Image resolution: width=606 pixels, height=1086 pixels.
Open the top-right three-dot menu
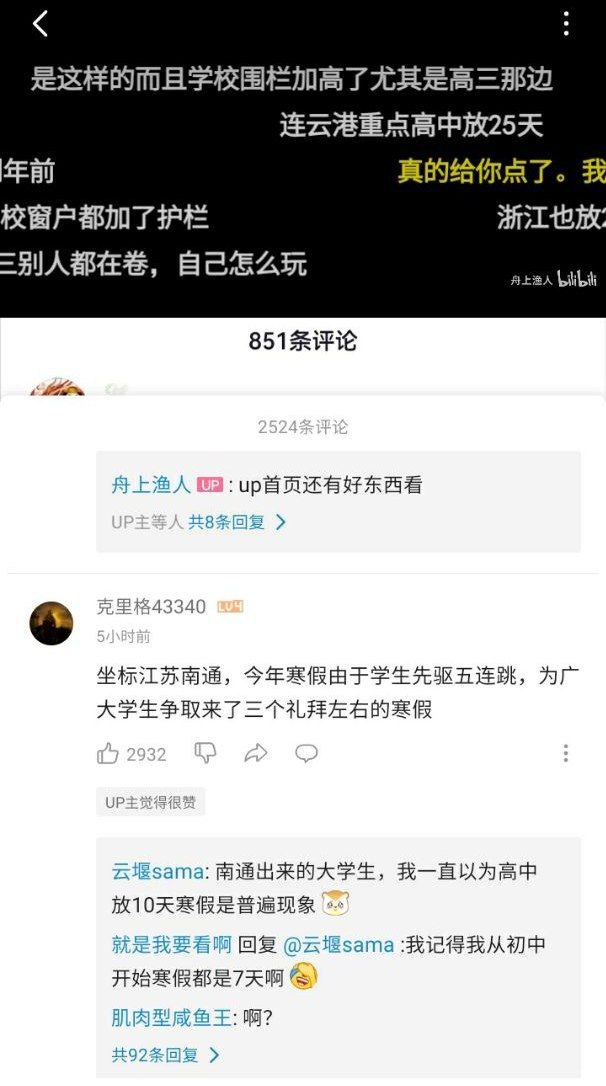pos(567,24)
